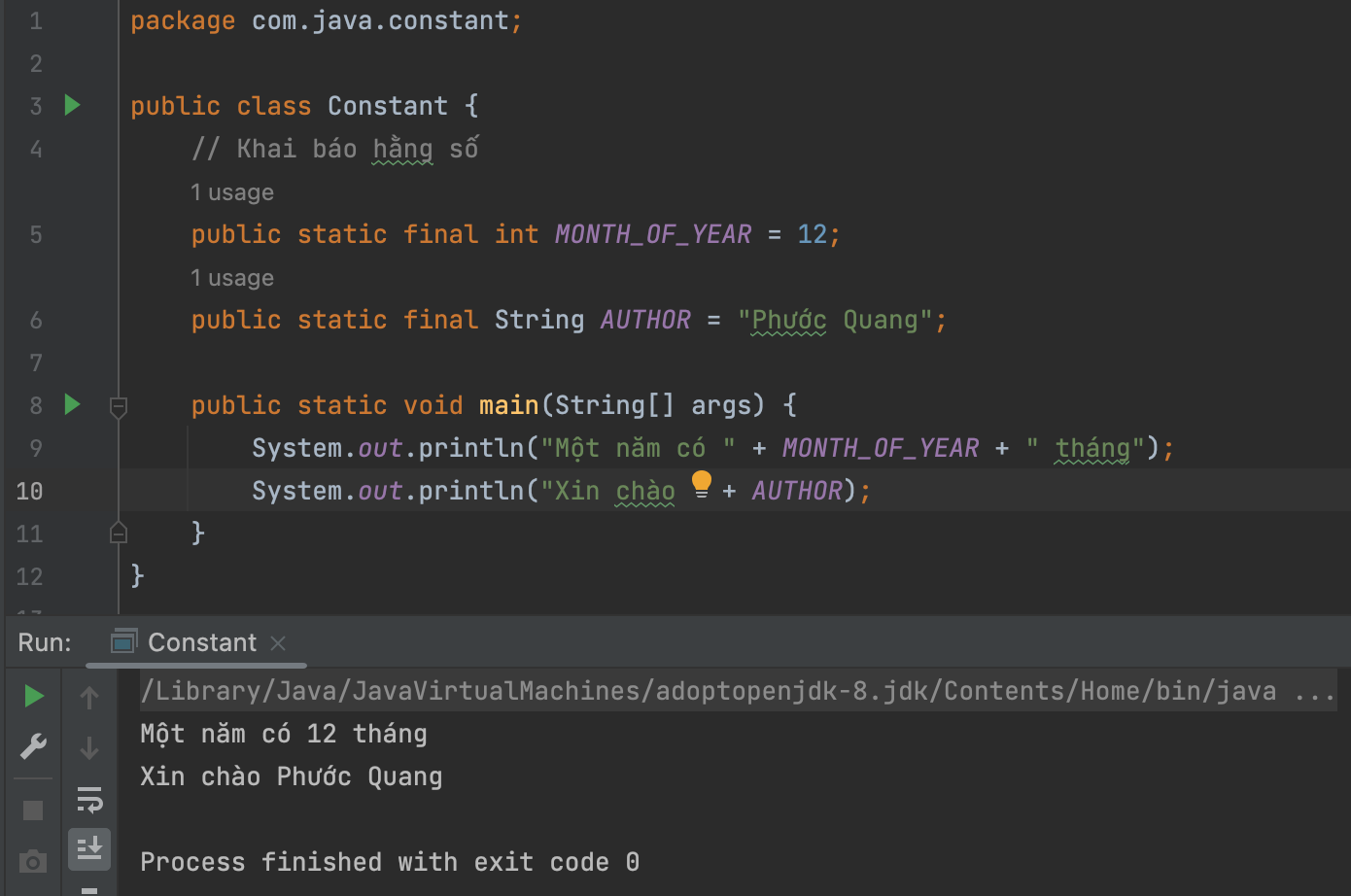Expand the folded java command line
1351x896 pixels.
pos(1315,692)
